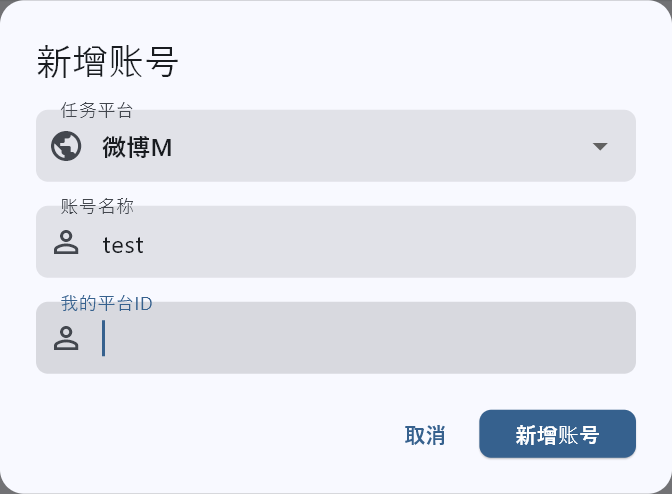672x494 pixels.
Task: Click the 账号名称 field label
Action: (97, 207)
